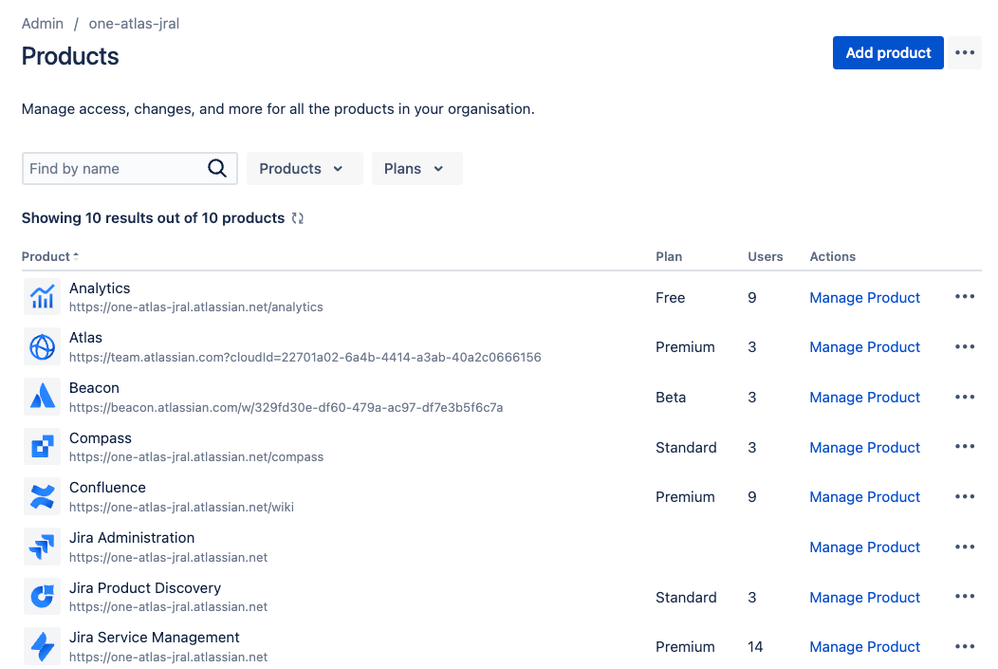998x669 pixels.
Task: Click Manage Product for Beacon
Action: tap(864, 397)
